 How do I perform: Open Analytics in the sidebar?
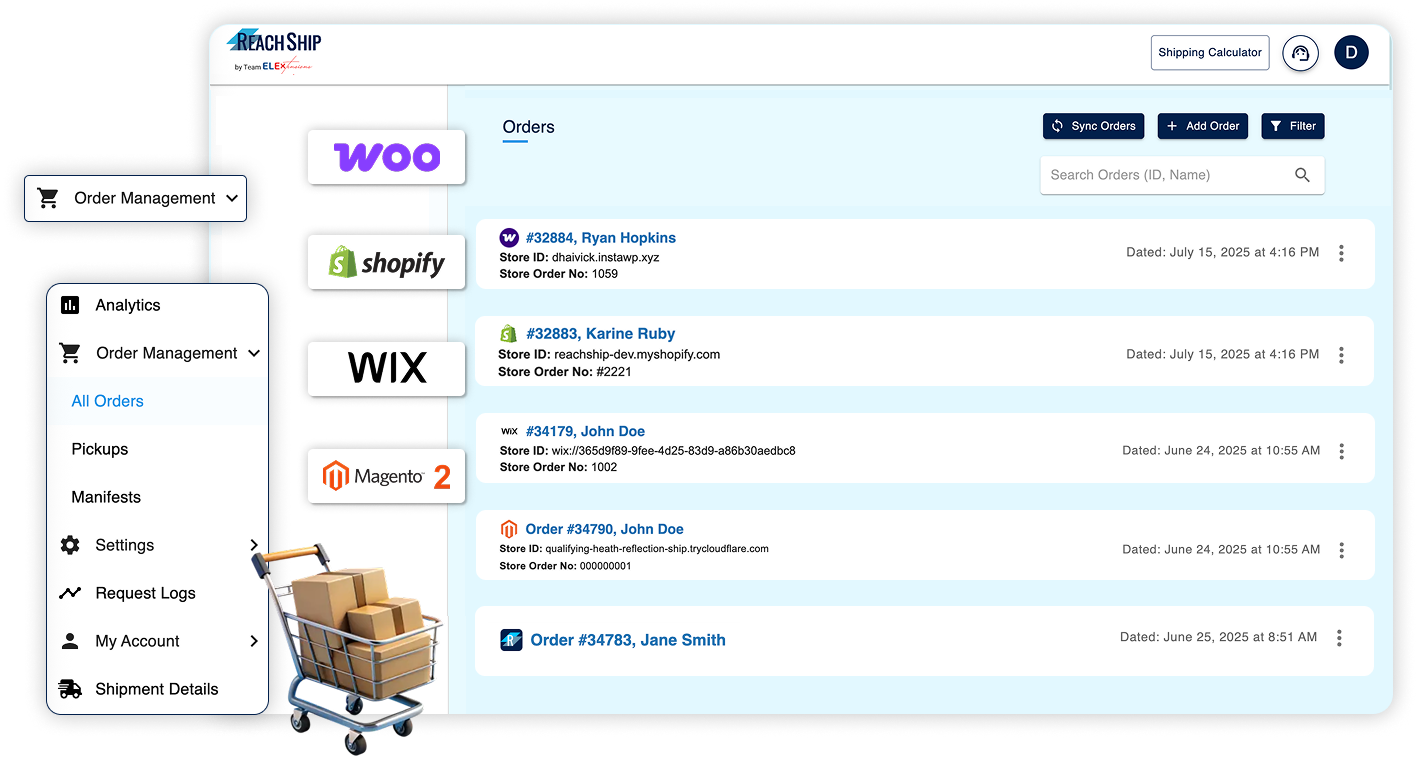click(x=127, y=305)
